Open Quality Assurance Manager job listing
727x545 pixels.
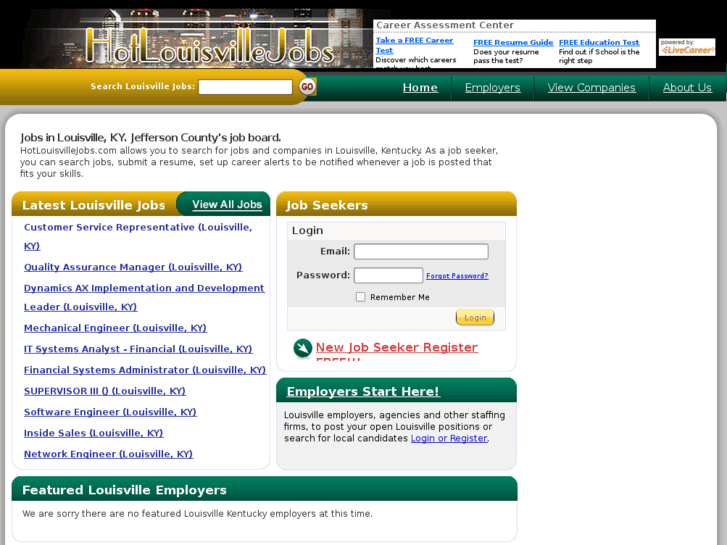[133, 267]
